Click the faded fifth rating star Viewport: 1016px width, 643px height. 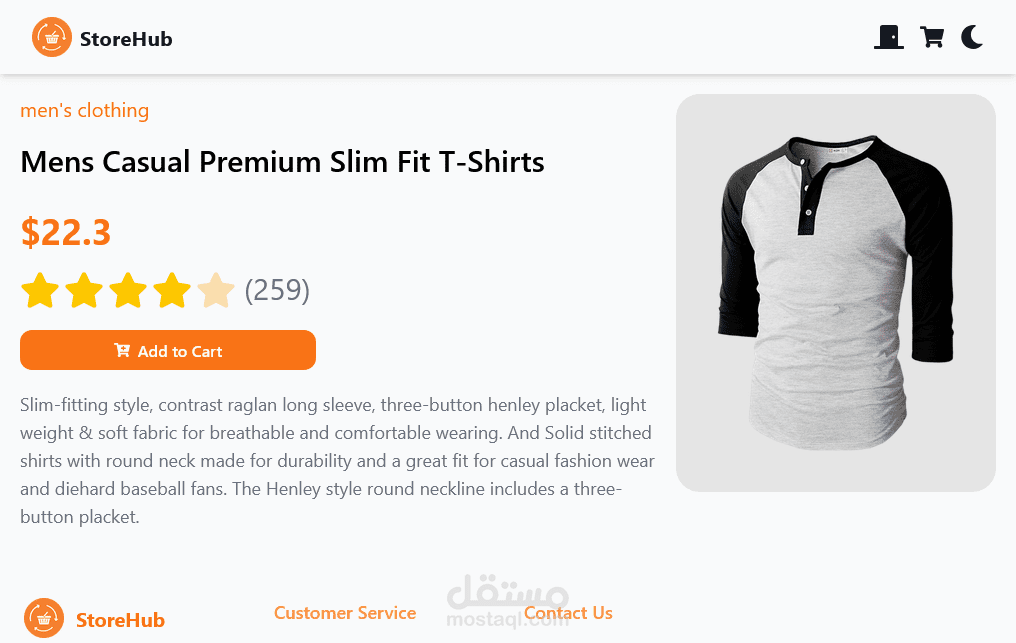215,291
